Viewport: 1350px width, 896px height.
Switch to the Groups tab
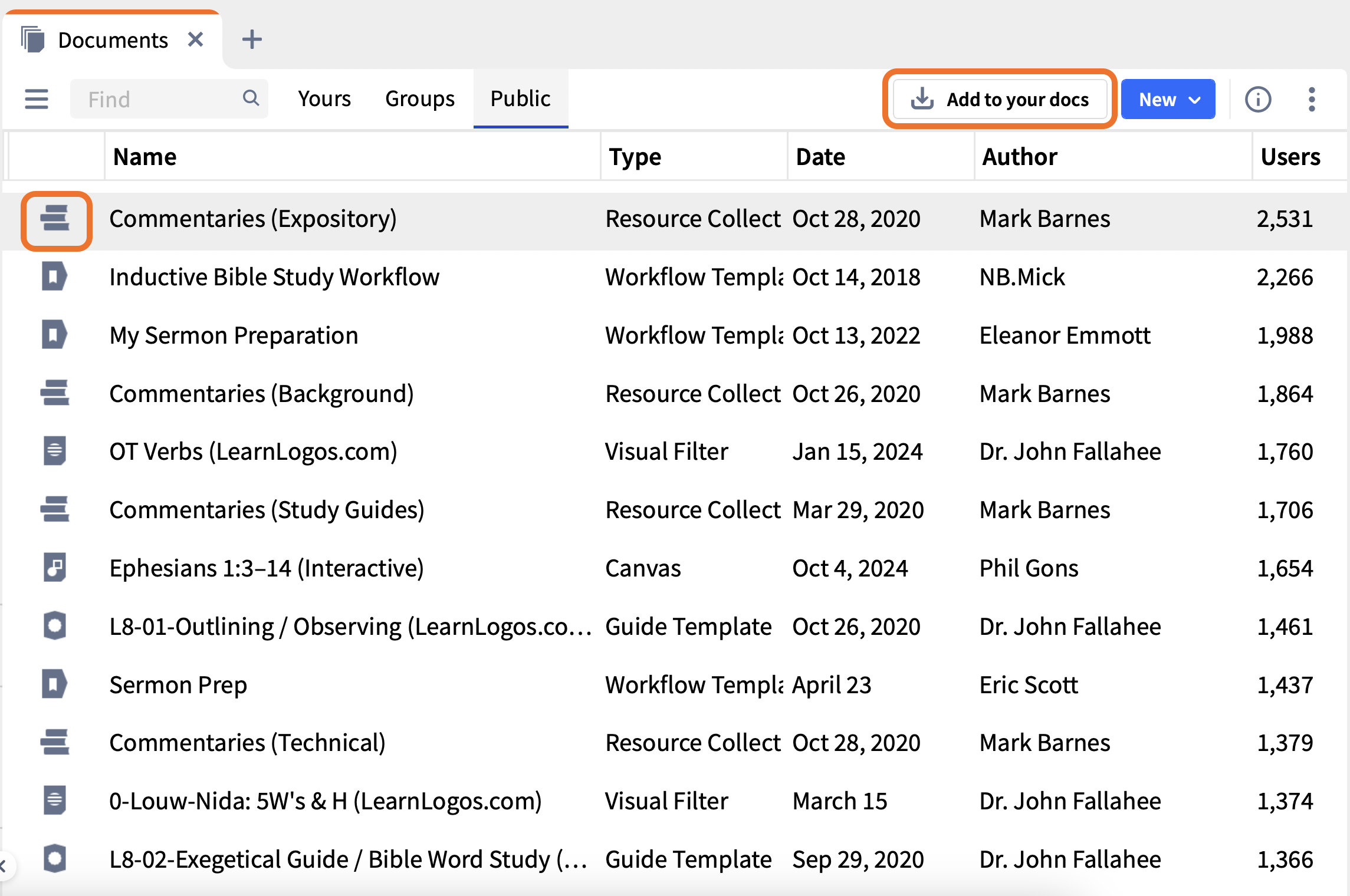pyautogui.click(x=420, y=98)
